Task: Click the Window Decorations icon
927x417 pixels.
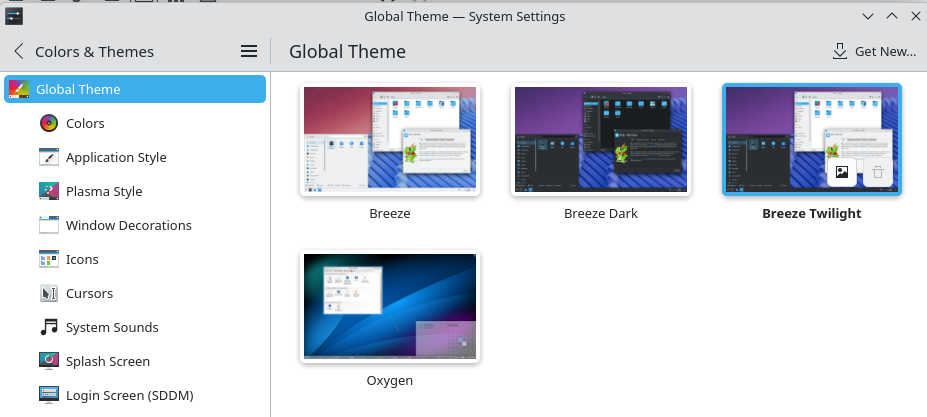Action: tap(49, 225)
